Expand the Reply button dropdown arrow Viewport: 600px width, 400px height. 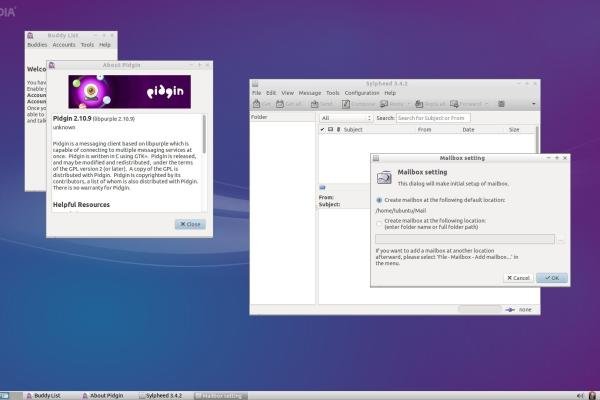408,104
